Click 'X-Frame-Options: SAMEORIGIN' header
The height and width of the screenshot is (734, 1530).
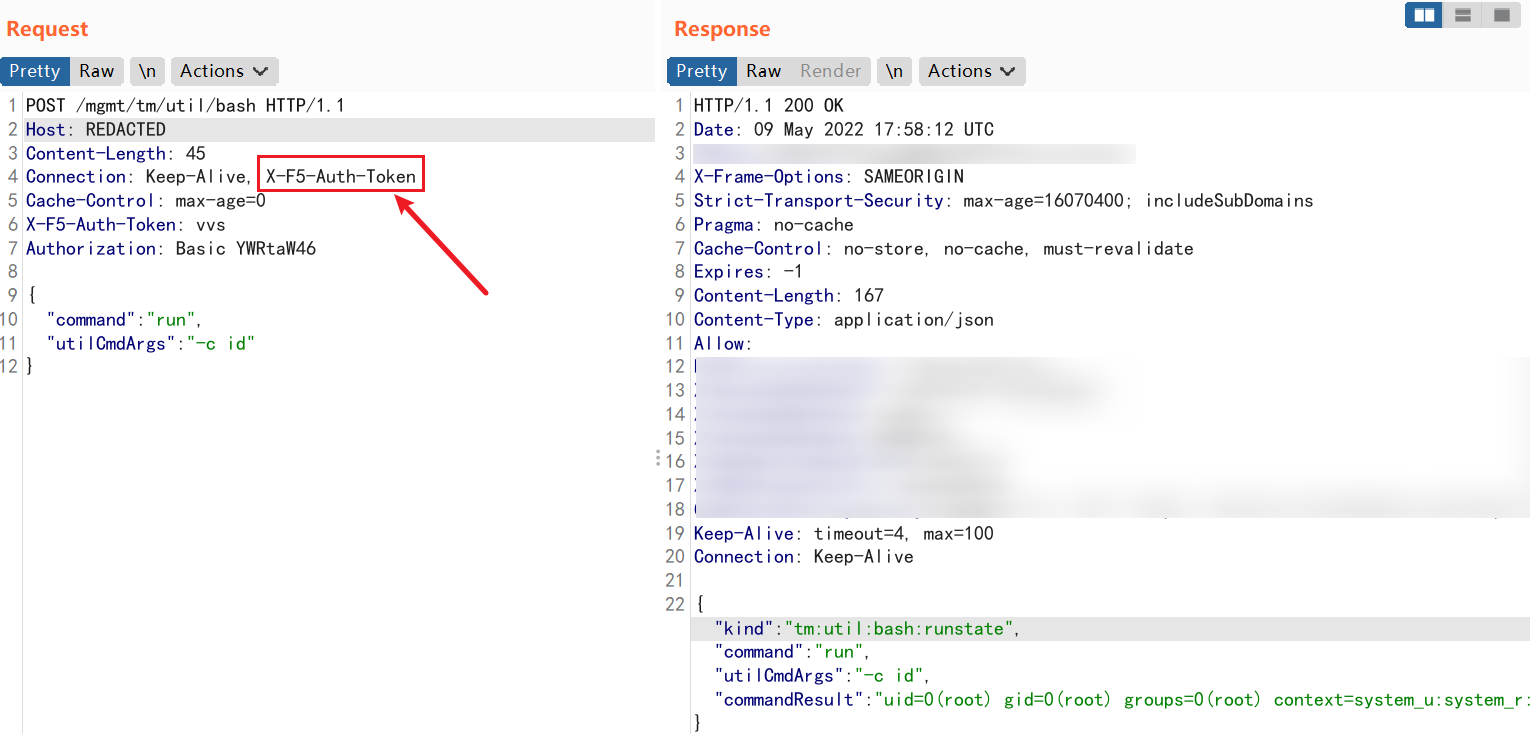[829, 176]
